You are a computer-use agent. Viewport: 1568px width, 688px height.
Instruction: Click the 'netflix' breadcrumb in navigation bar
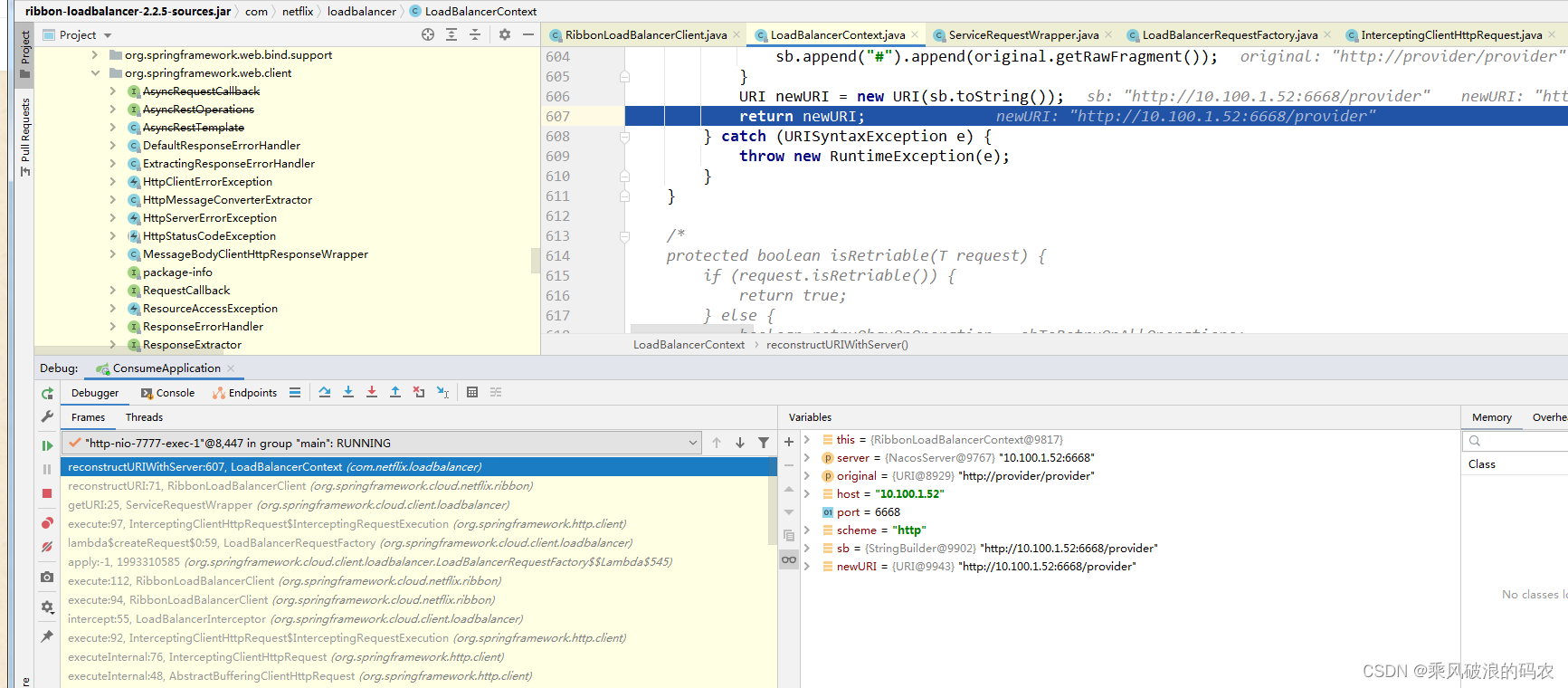298,12
